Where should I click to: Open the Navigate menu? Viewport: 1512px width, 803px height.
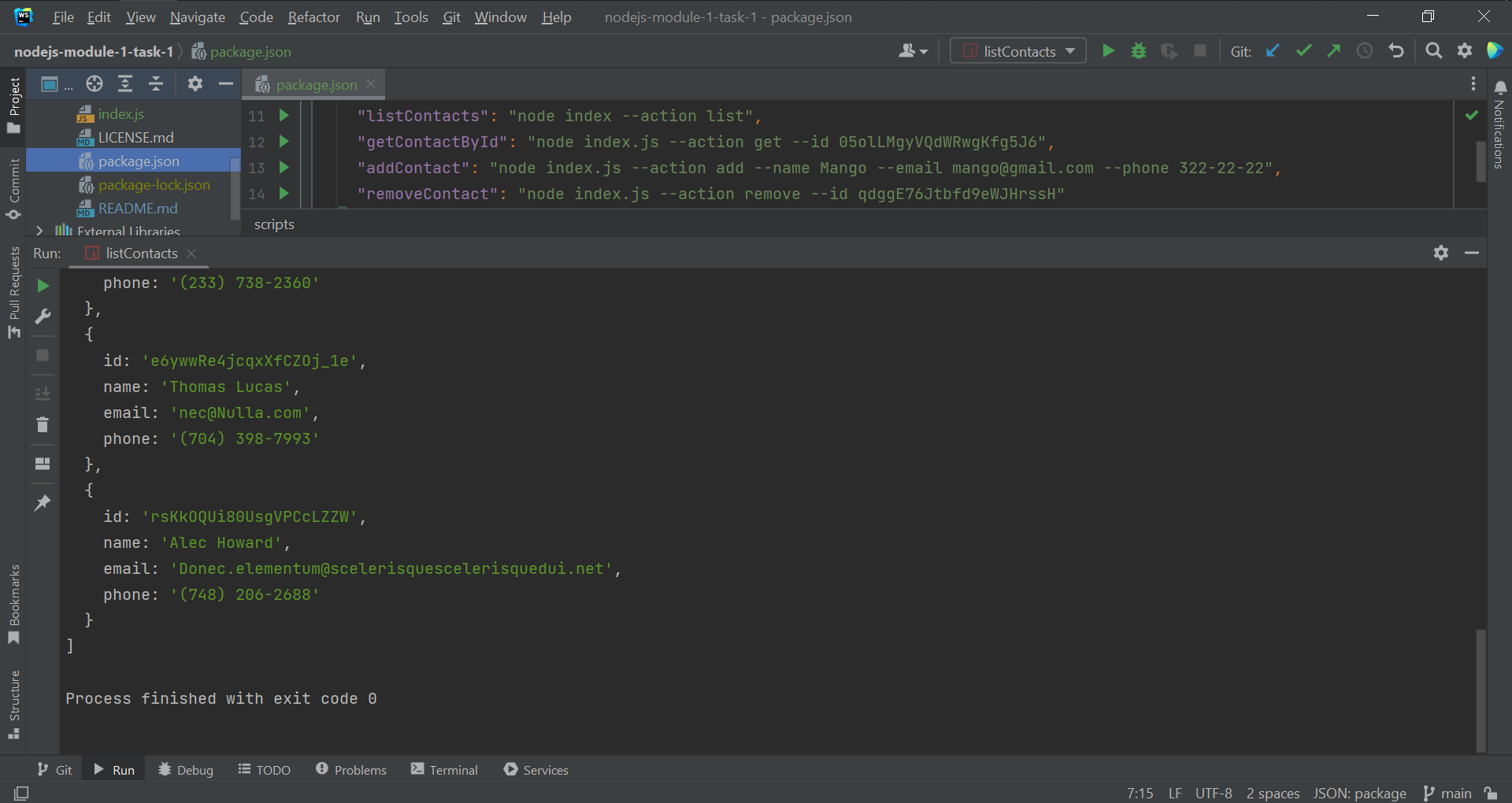[x=197, y=17]
